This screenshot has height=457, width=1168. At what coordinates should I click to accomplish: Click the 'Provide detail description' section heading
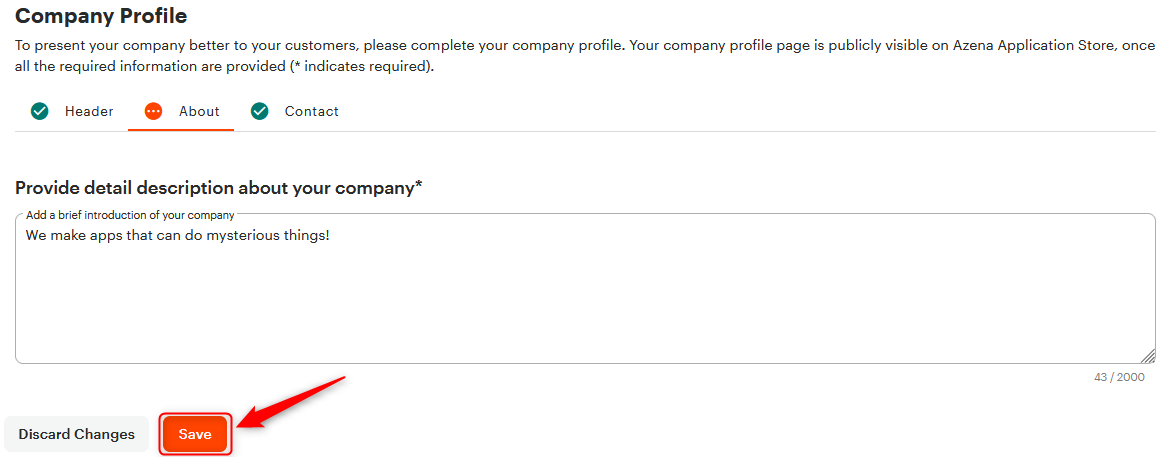point(218,188)
